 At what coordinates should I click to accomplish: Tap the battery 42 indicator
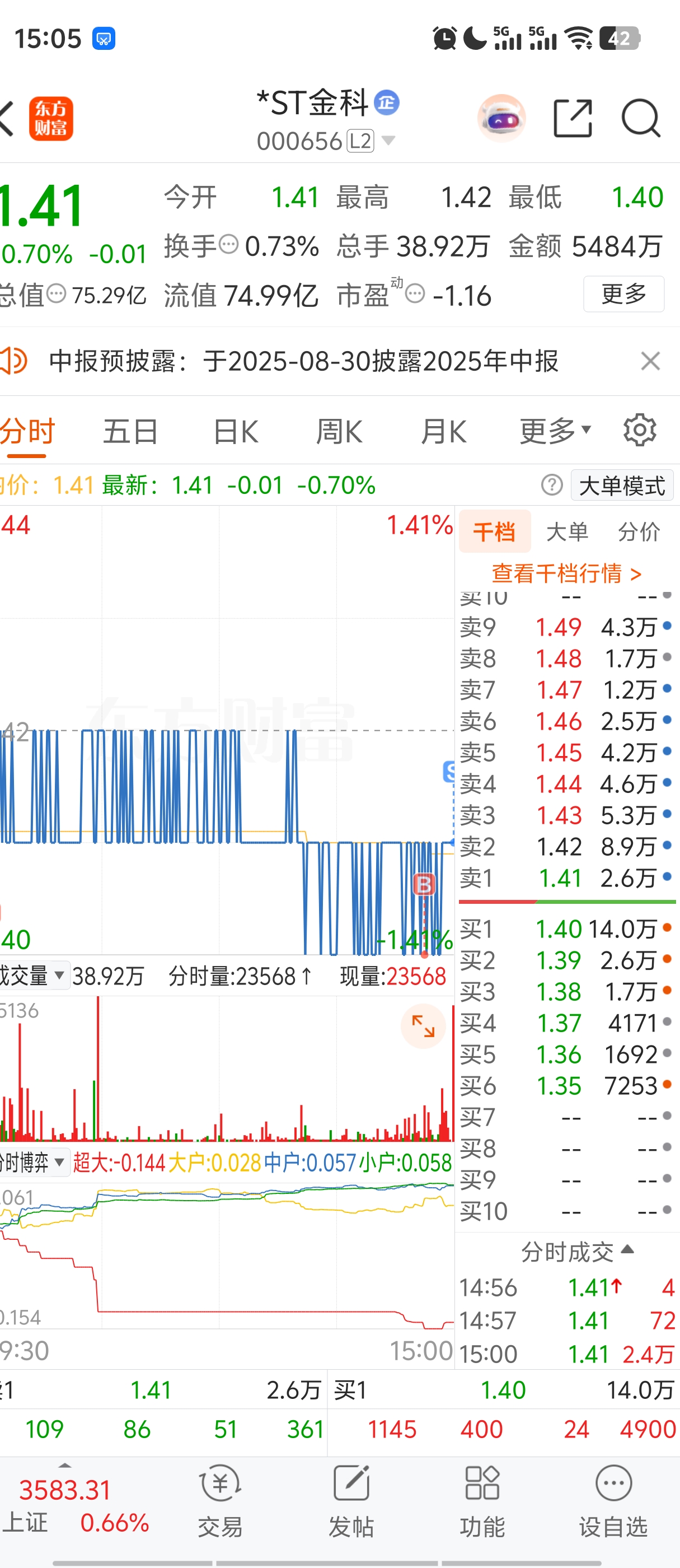pos(619,38)
